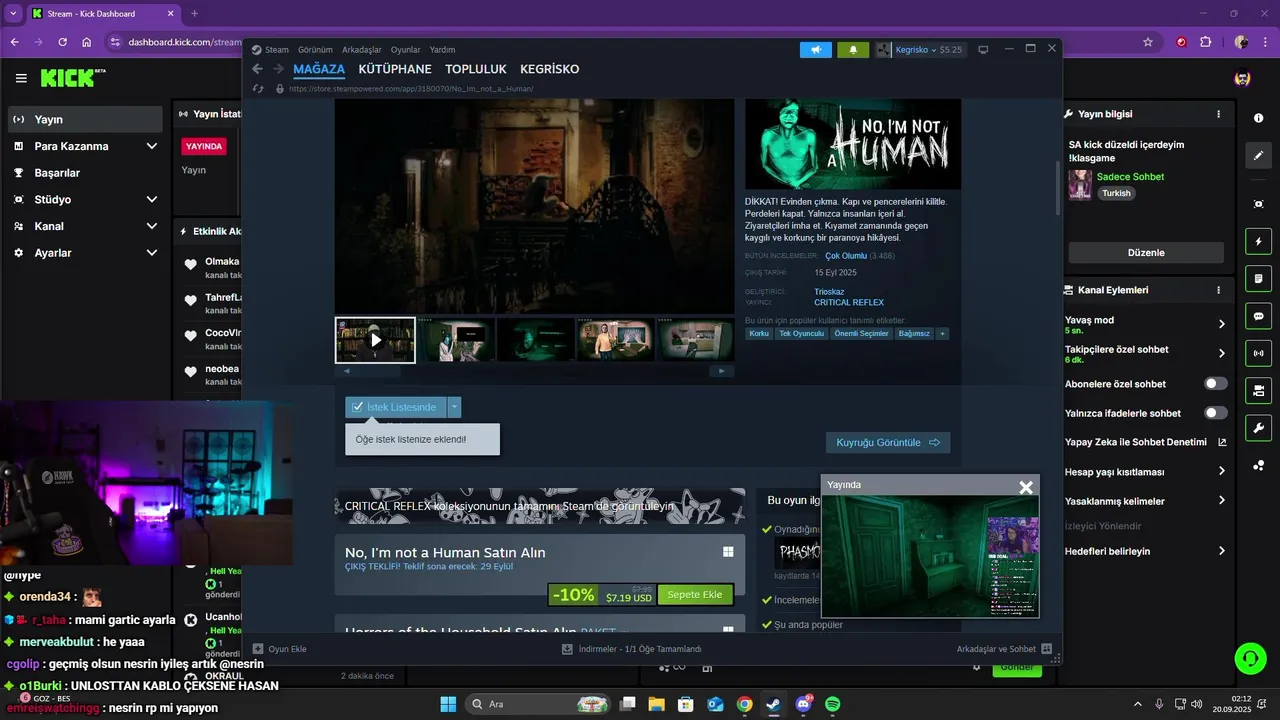Viewport: 1280px width, 720px height.
Task: Switch Steam to Big Picture mode icon
Action: tap(983, 49)
